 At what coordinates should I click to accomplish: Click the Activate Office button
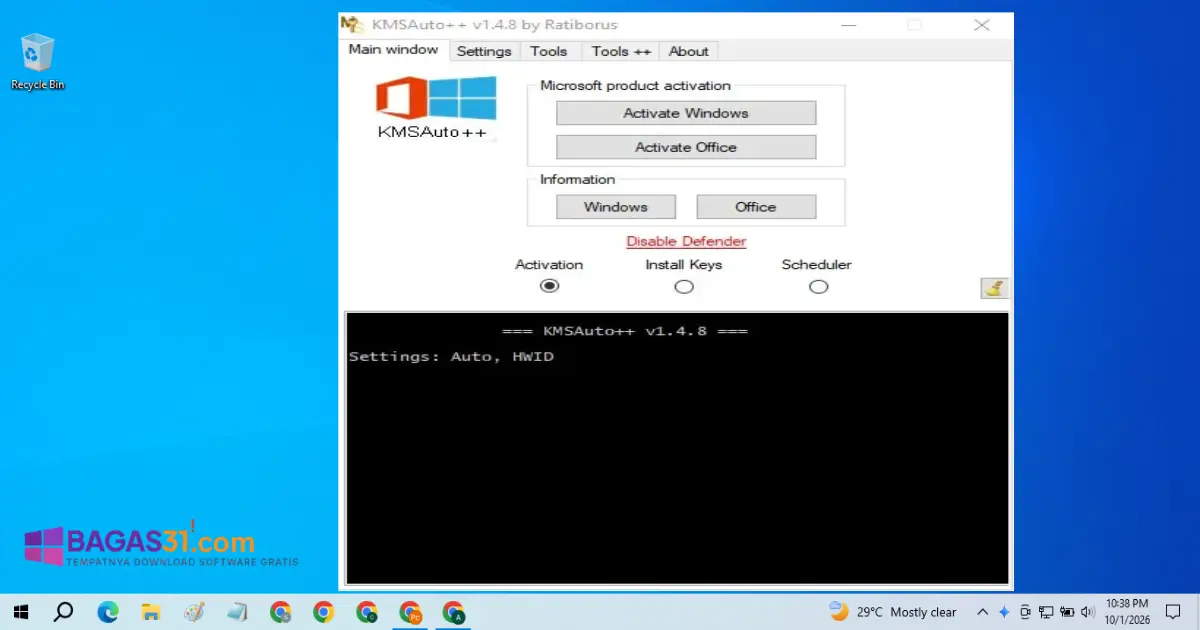tap(686, 147)
